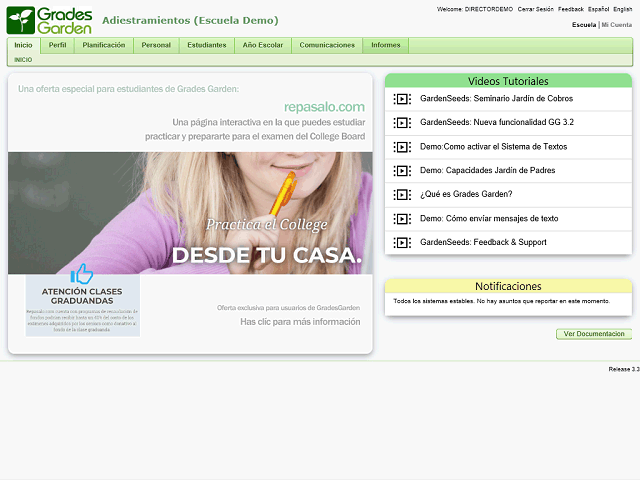The height and width of the screenshot is (480, 640).
Task: Play video icon for Nueva funcionalidad GG 3.2
Action: point(402,123)
